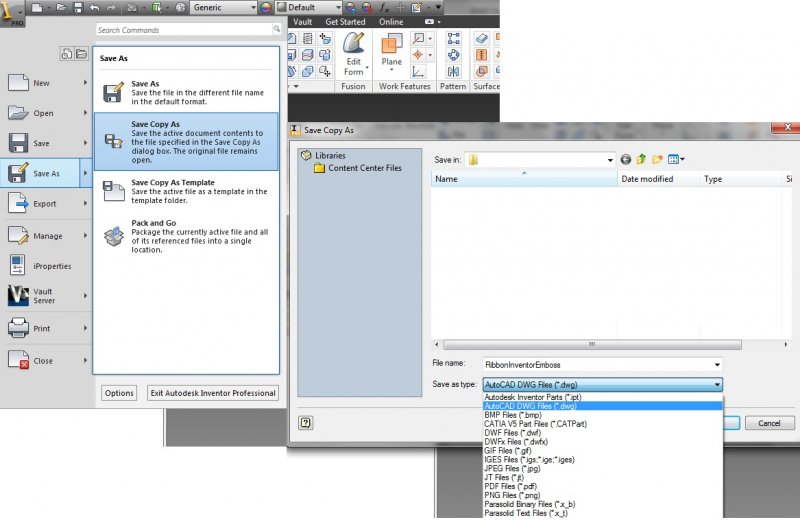Click the Create New Folder icon
The image size is (800, 520).
pyautogui.click(x=657, y=159)
